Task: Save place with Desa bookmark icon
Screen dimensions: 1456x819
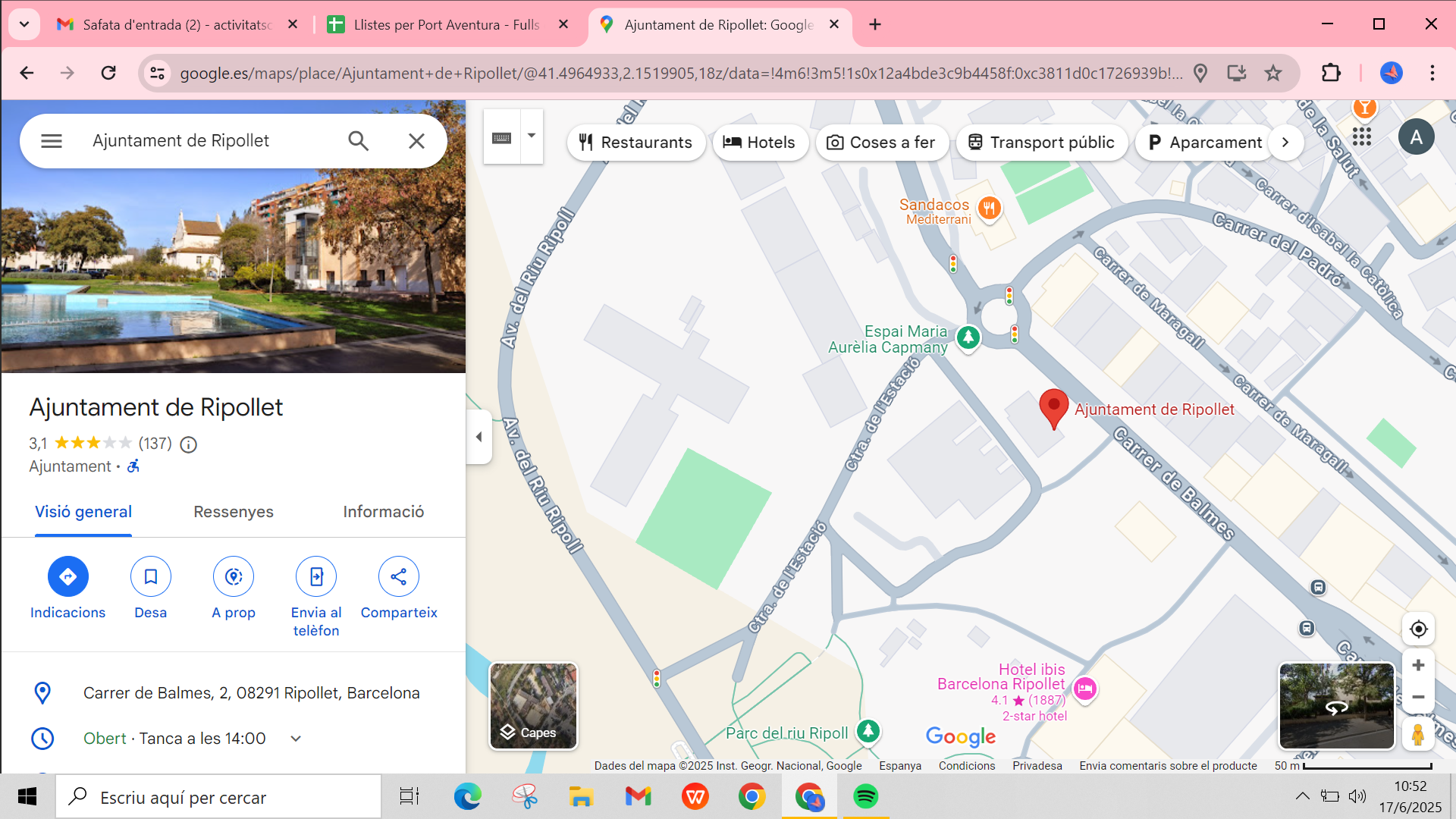Action: [150, 576]
